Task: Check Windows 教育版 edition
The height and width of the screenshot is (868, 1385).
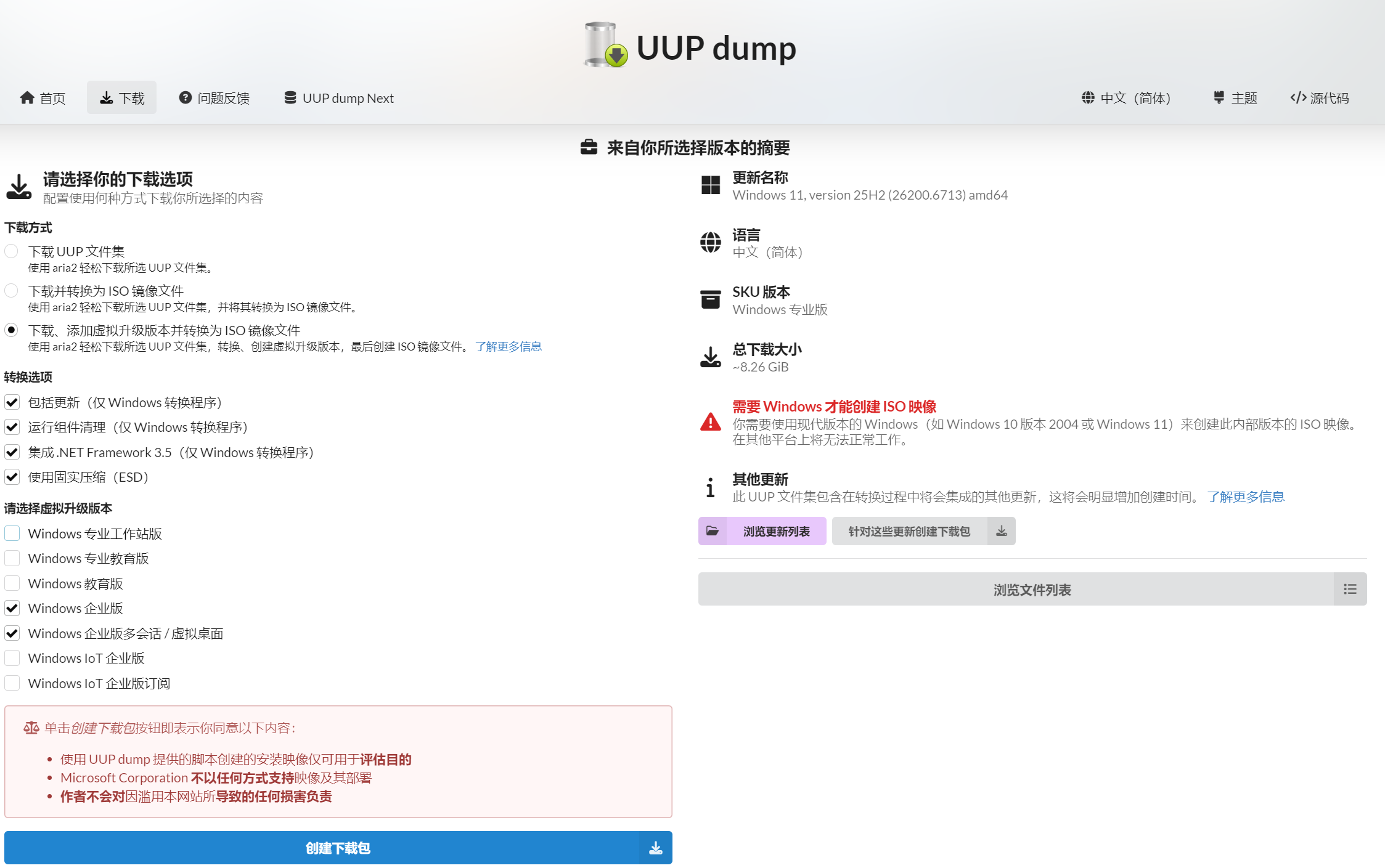Action: (12, 583)
